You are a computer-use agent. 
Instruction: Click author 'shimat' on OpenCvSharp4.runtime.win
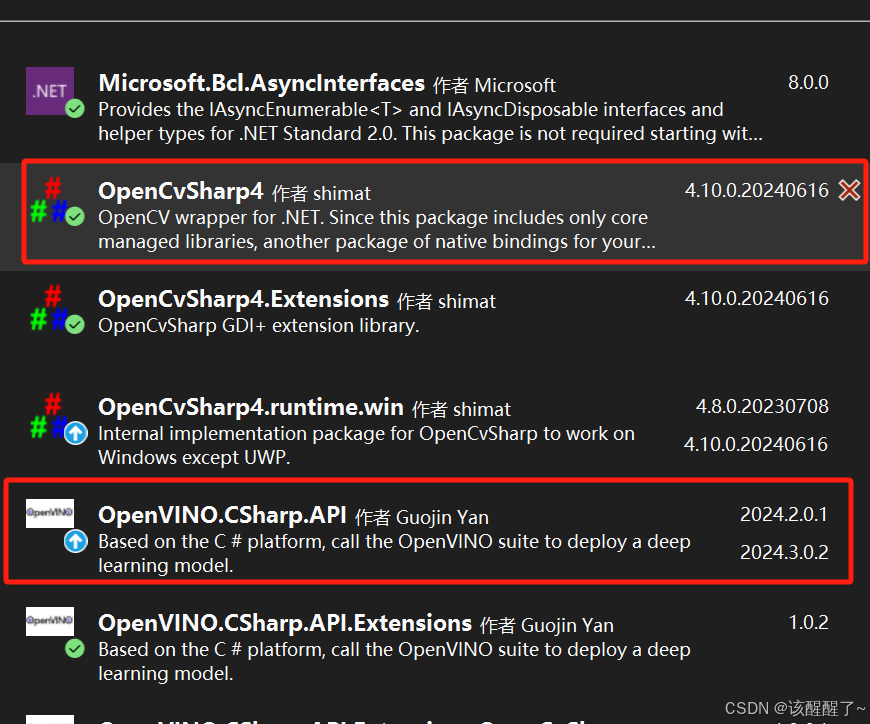coord(482,409)
